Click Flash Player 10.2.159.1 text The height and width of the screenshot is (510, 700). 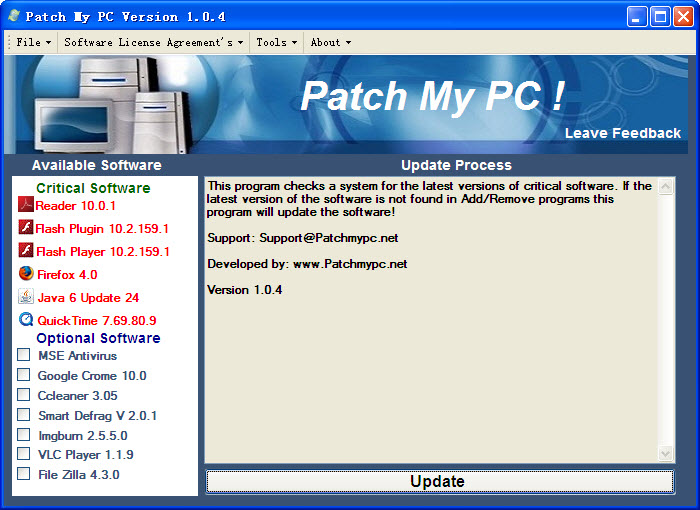point(103,252)
